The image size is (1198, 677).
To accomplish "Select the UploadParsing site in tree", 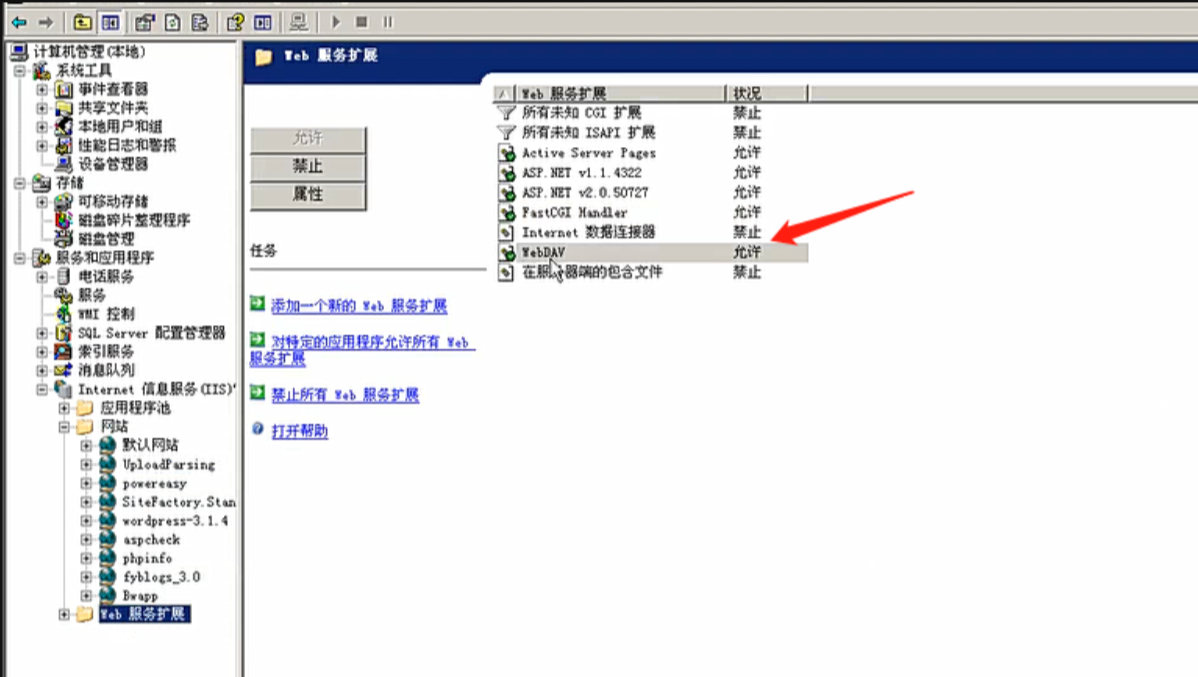I will pos(169,465).
